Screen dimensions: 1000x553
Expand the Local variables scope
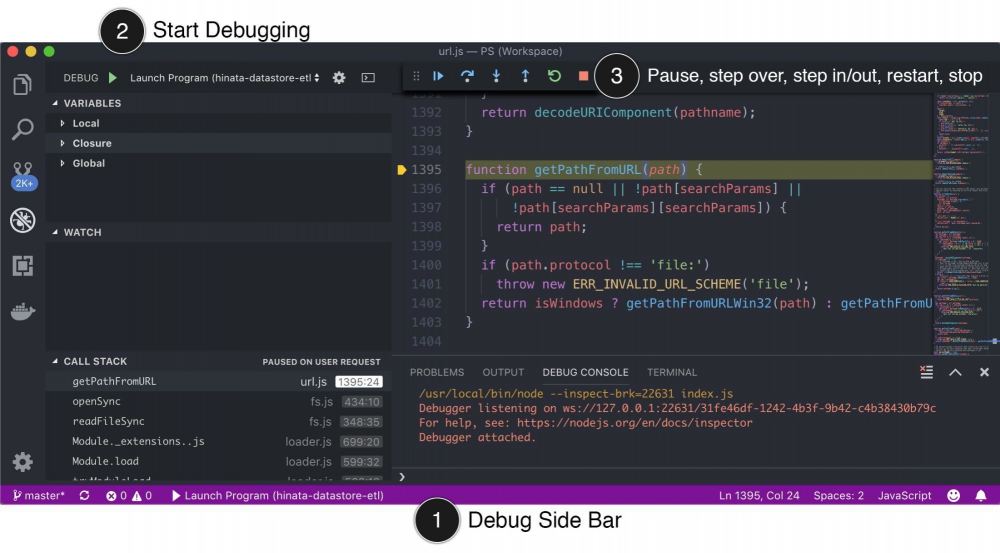[85, 123]
